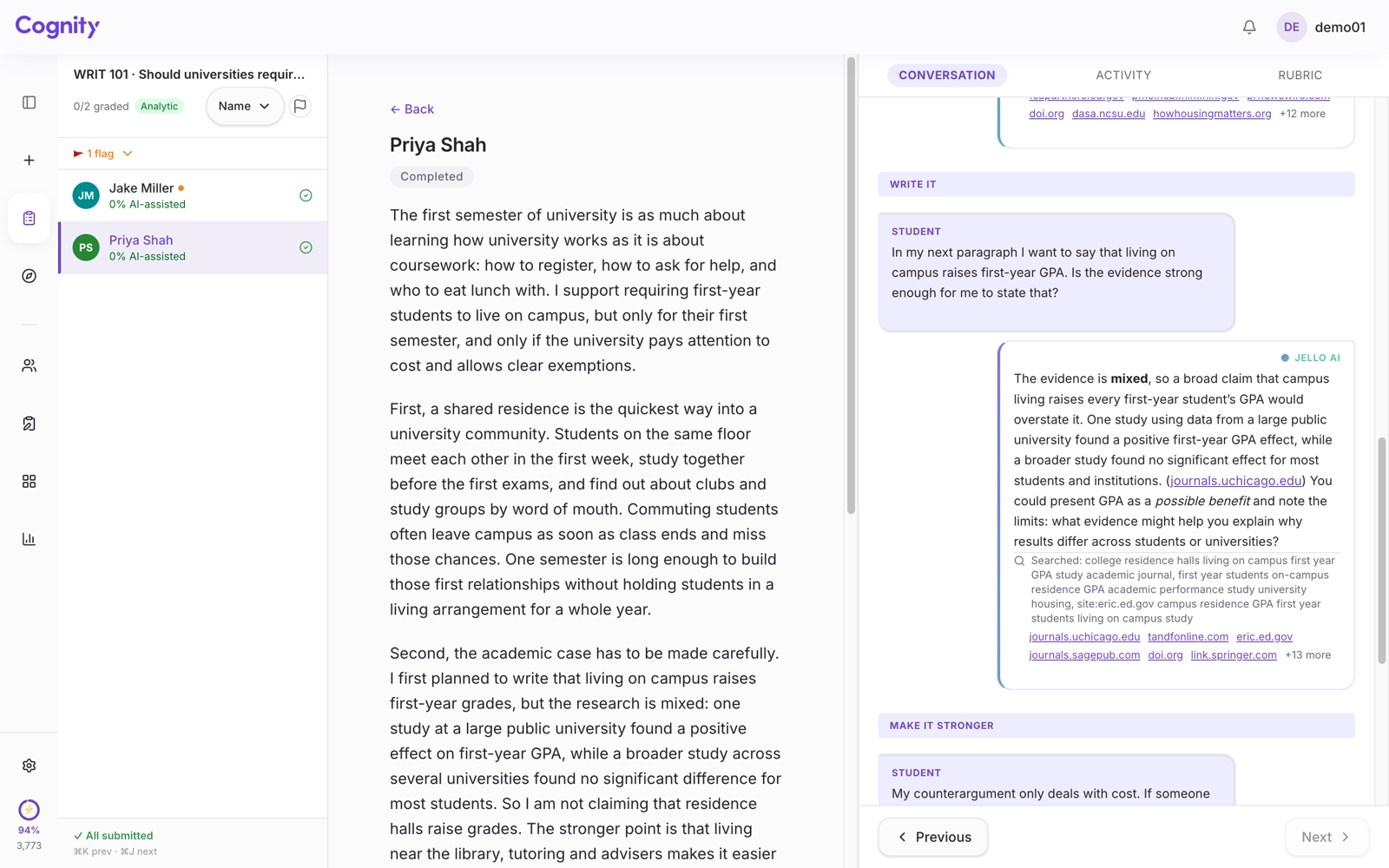Open the document check icon
The width and height of the screenshot is (1389, 868).
[x=29, y=424]
